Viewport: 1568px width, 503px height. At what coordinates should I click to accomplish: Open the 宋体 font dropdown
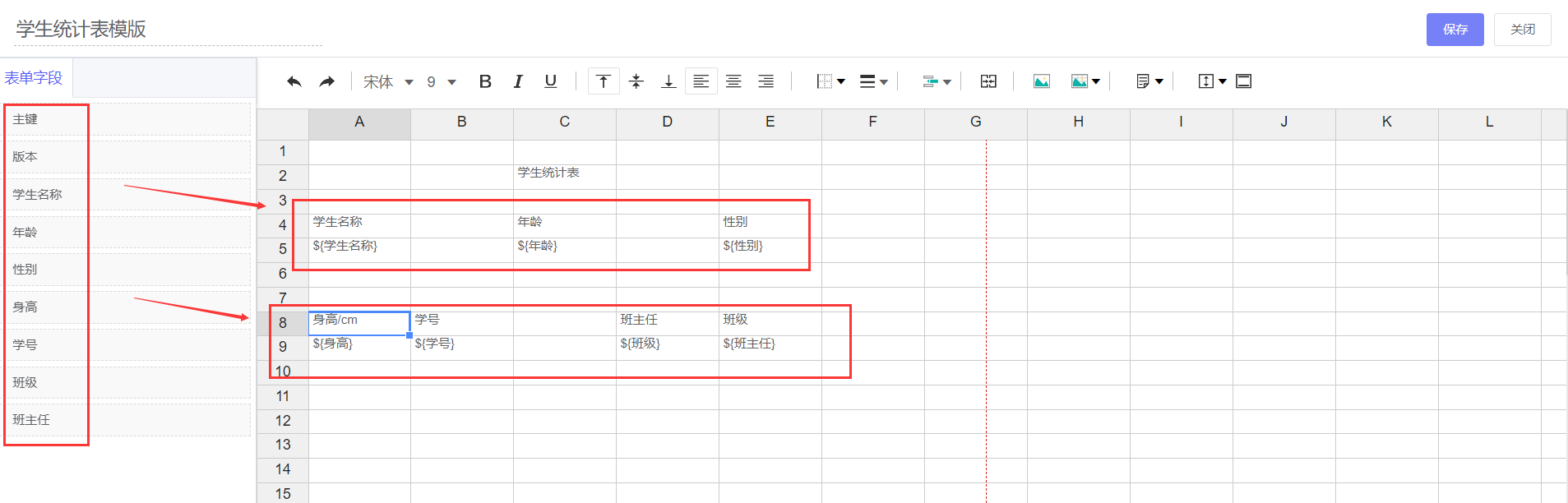click(388, 82)
